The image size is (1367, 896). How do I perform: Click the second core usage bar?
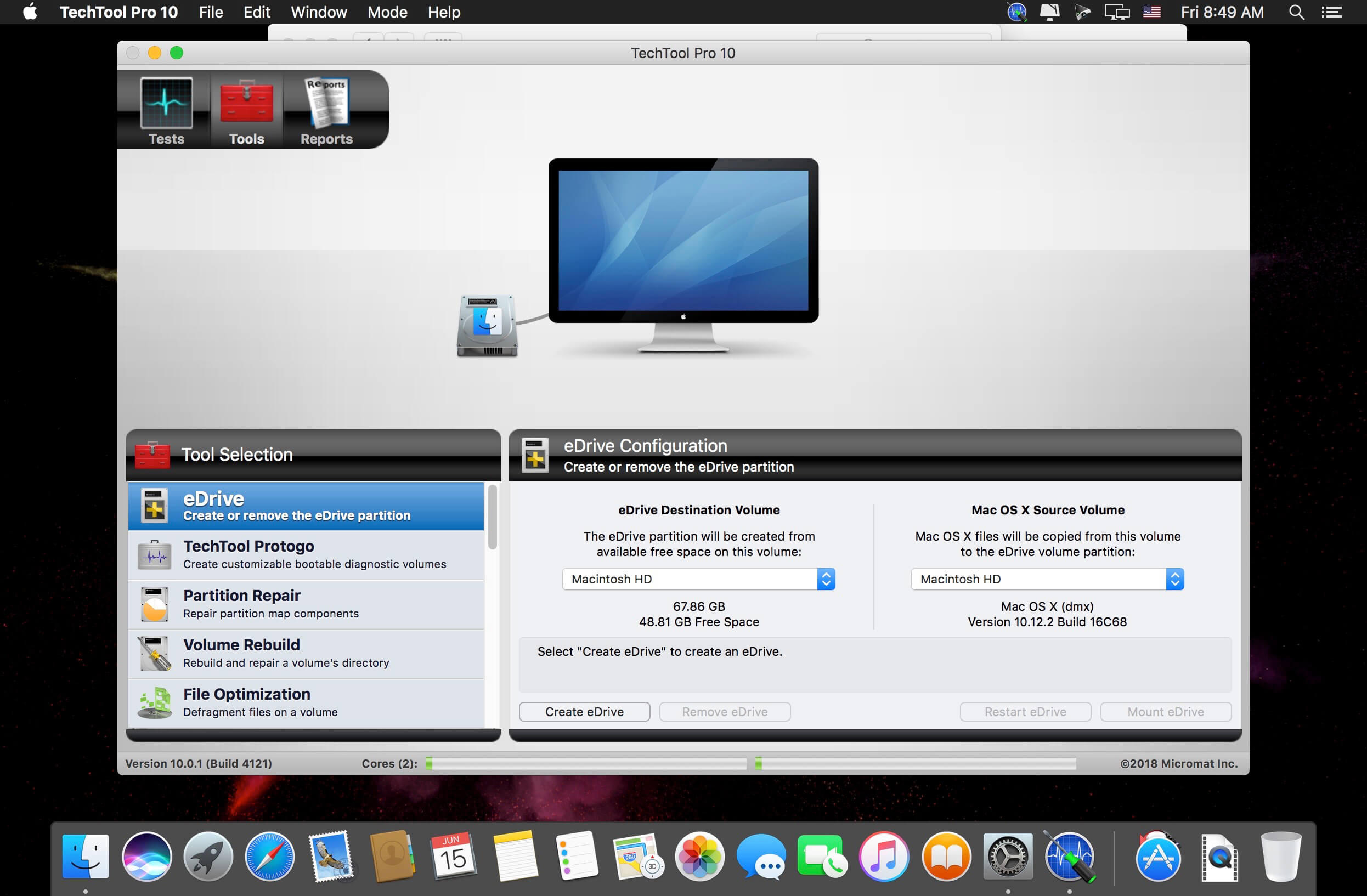pyautogui.click(x=916, y=763)
